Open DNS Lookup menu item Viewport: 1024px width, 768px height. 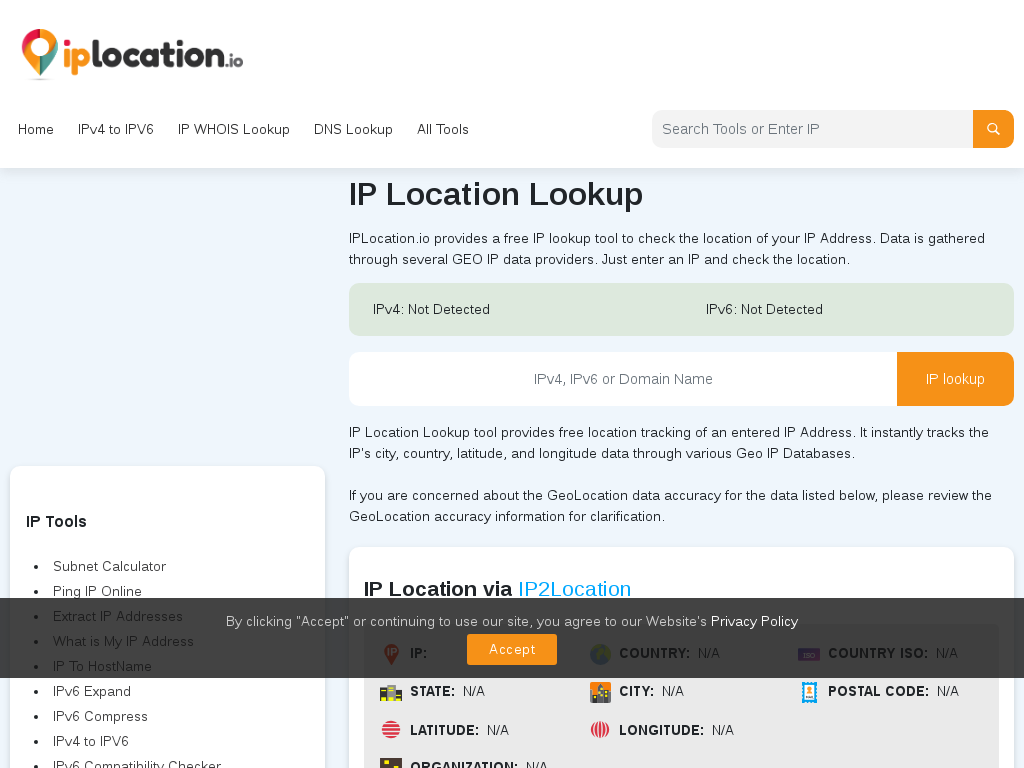point(353,129)
